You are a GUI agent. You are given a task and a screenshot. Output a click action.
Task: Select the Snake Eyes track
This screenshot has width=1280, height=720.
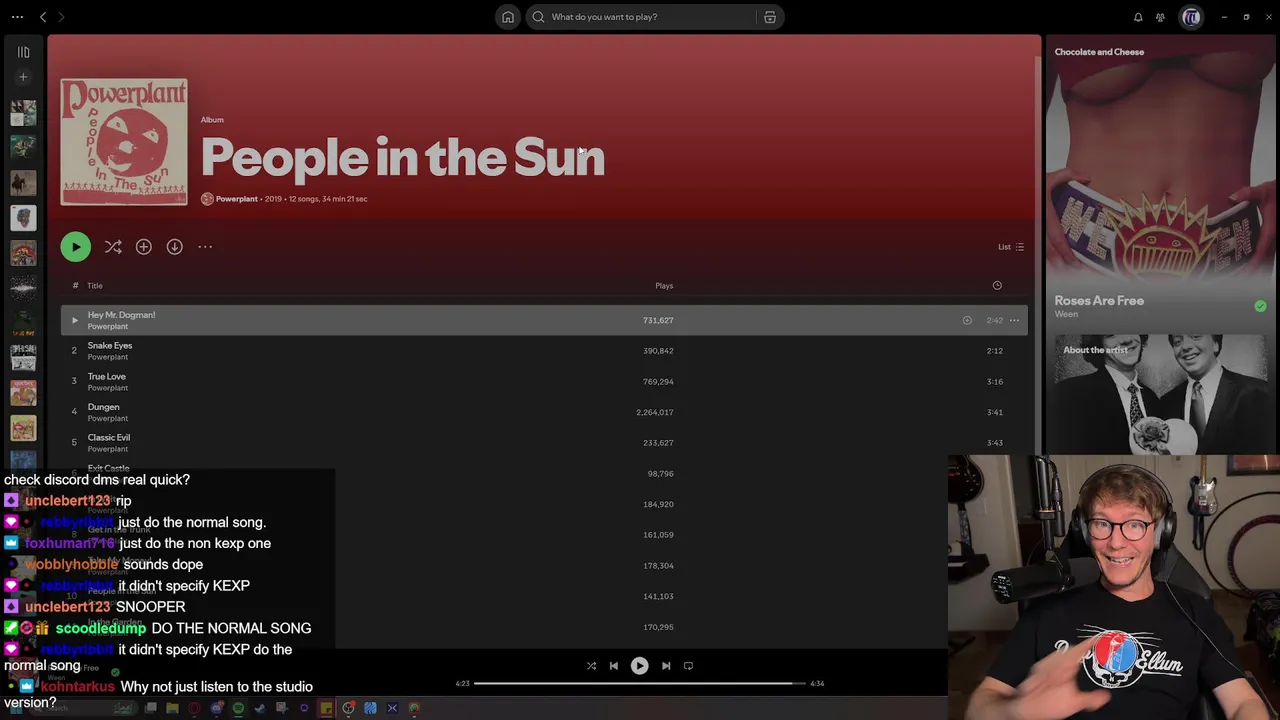(x=544, y=351)
